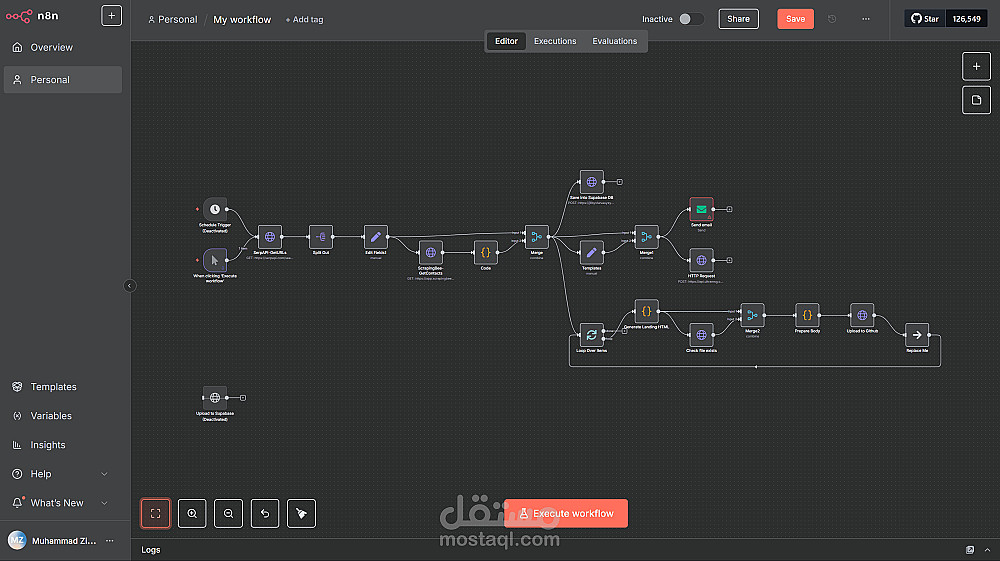Open the add node plus panel
Image resolution: width=1000 pixels, height=561 pixels.
click(976, 66)
